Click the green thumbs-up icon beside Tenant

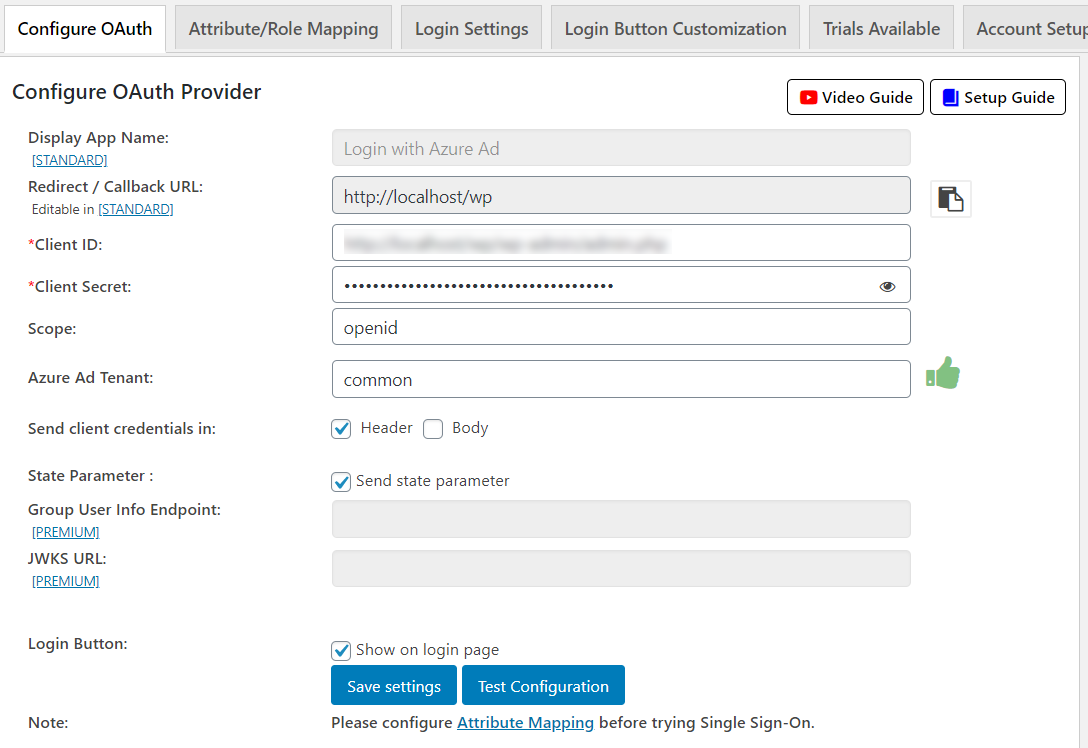pyautogui.click(x=942, y=375)
